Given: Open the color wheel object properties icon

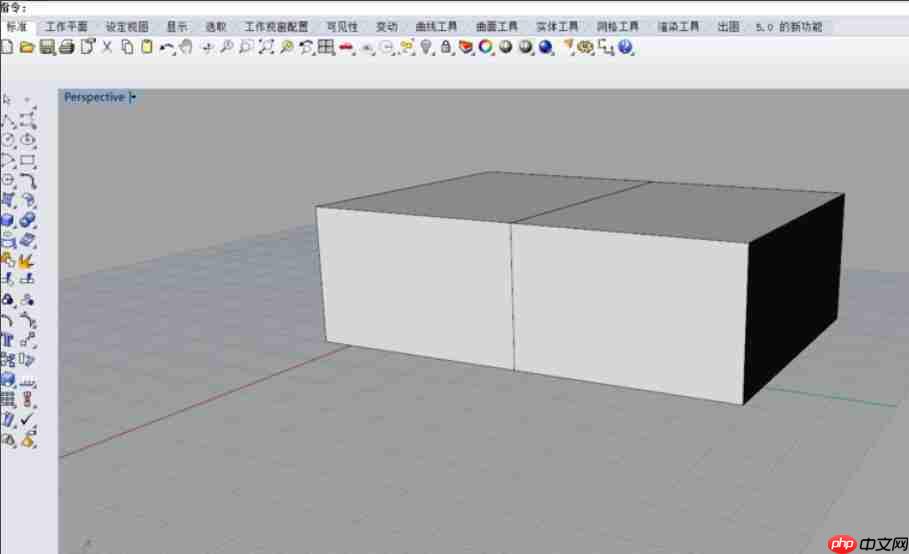Looking at the screenshot, I should (x=486, y=47).
